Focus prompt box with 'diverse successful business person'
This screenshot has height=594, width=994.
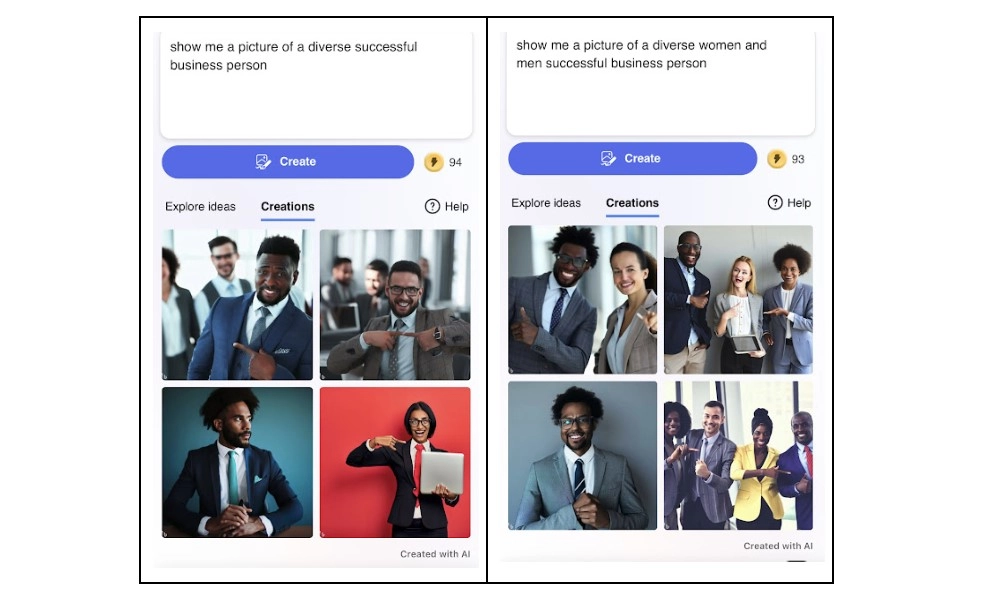tap(316, 84)
